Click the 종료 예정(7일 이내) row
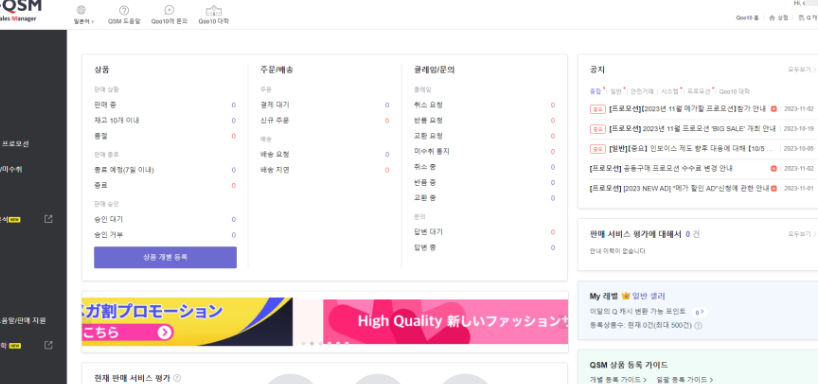This screenshot has height=384, width=818. [x=165, y=170]
